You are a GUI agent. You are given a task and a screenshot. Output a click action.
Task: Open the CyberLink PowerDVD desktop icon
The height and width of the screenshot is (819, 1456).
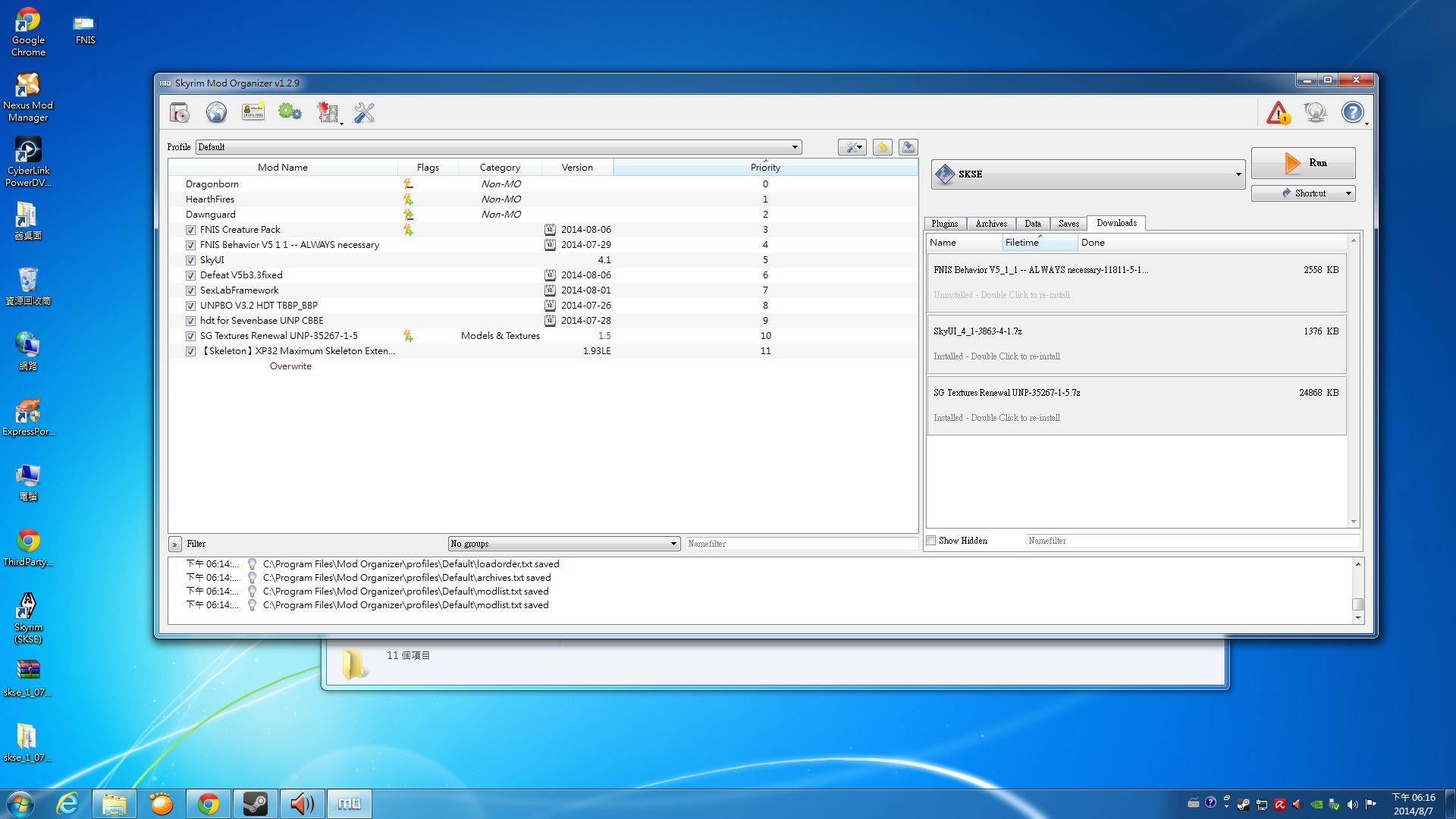tap(28, 163)
